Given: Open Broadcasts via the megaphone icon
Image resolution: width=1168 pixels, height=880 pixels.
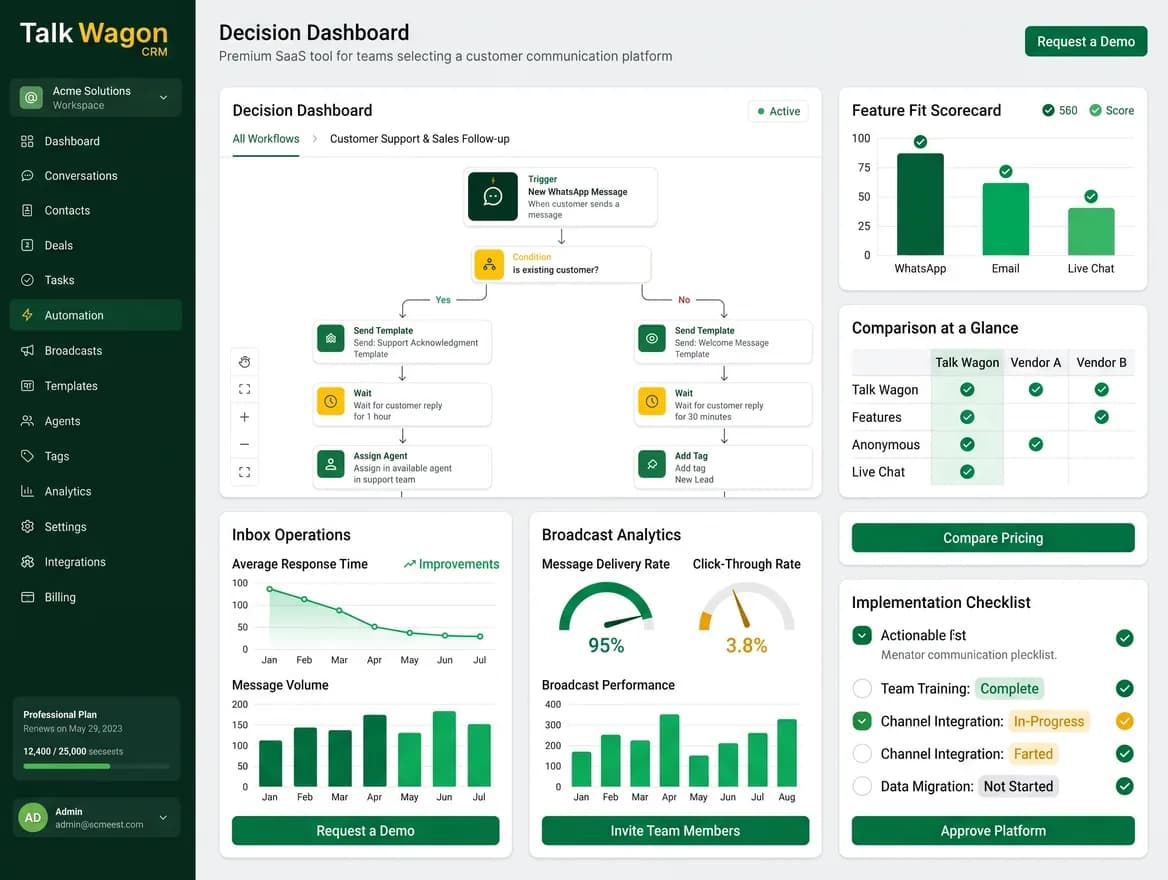Looking at the screenshot, I should (28, 350).
